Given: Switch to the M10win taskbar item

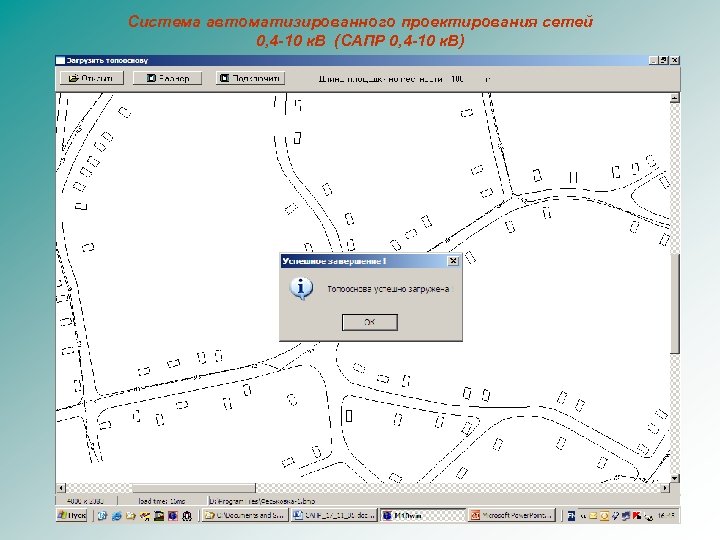Looking at the screenshot, I should tap(422, 515).
